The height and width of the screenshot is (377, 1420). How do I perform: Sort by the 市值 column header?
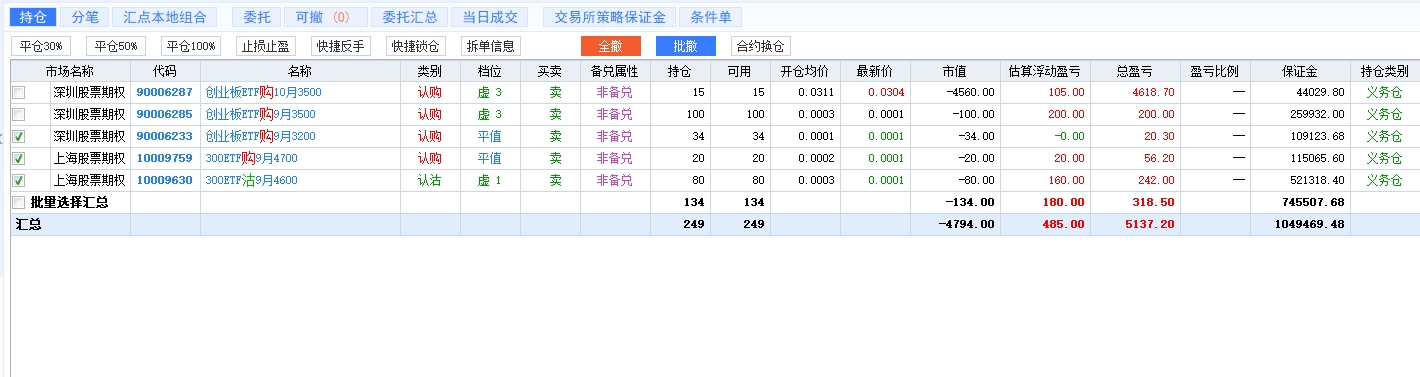click(x=955, y=71)
